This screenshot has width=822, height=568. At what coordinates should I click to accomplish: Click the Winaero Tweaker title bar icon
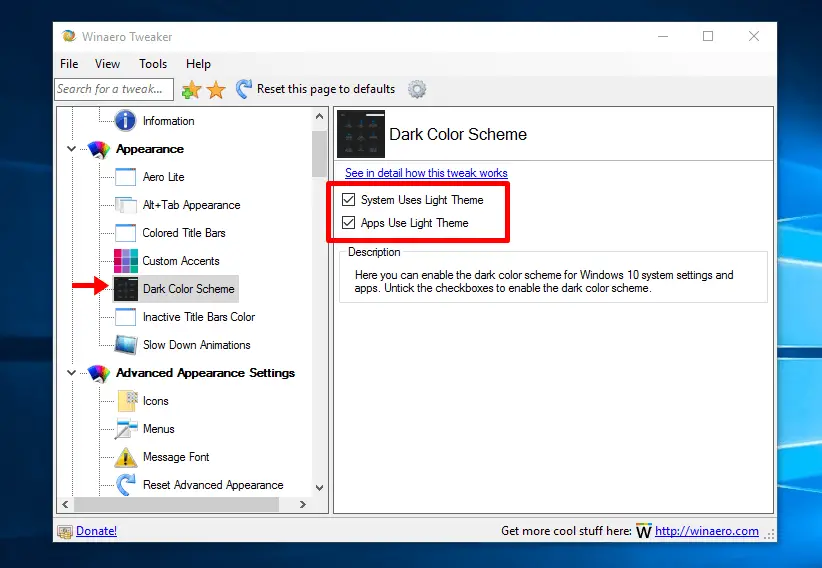(69, 36)
